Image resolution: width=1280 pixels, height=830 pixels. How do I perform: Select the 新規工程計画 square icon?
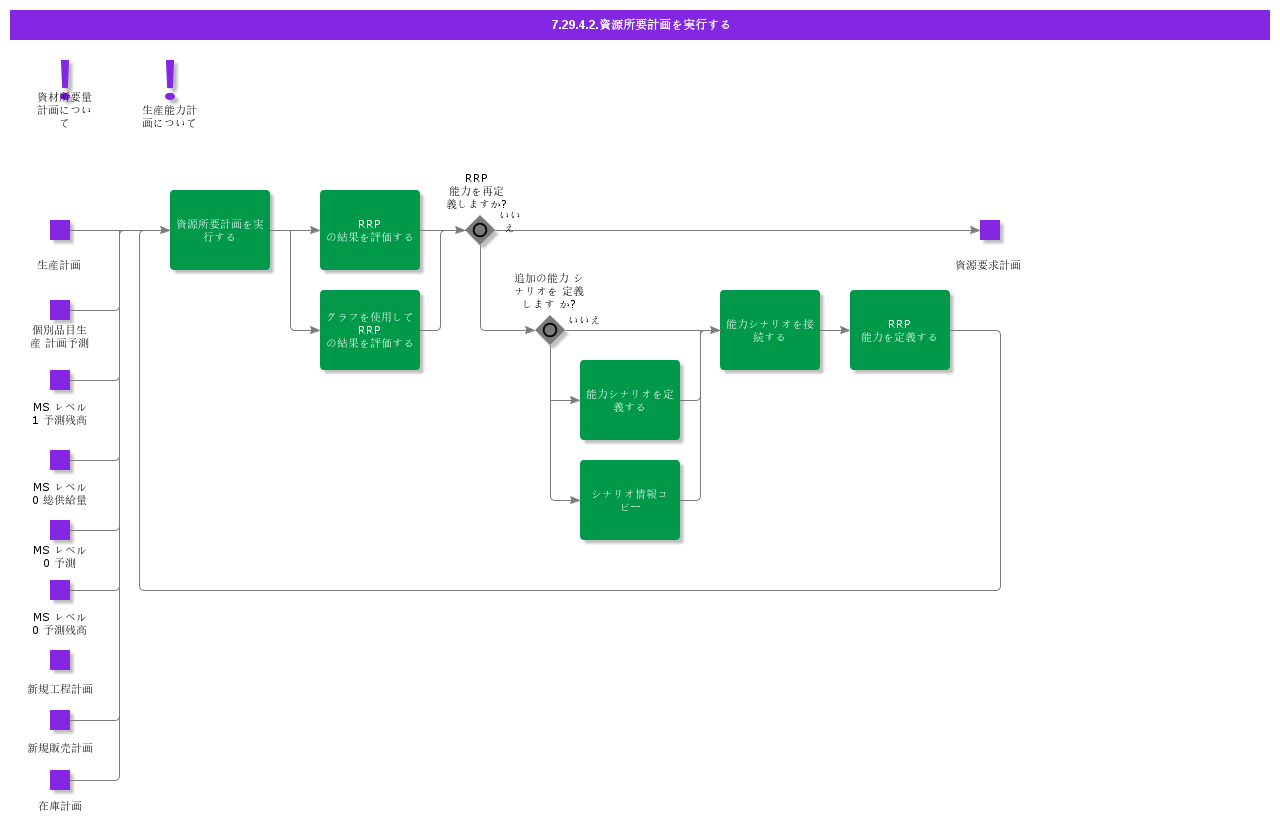(60, 660)
